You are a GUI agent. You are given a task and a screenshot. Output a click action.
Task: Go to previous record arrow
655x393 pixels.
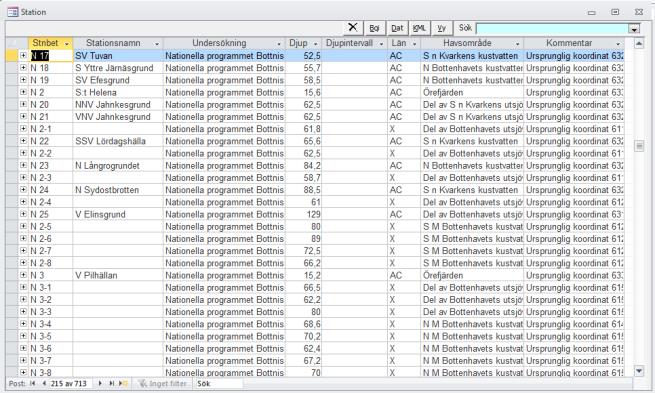44,383
